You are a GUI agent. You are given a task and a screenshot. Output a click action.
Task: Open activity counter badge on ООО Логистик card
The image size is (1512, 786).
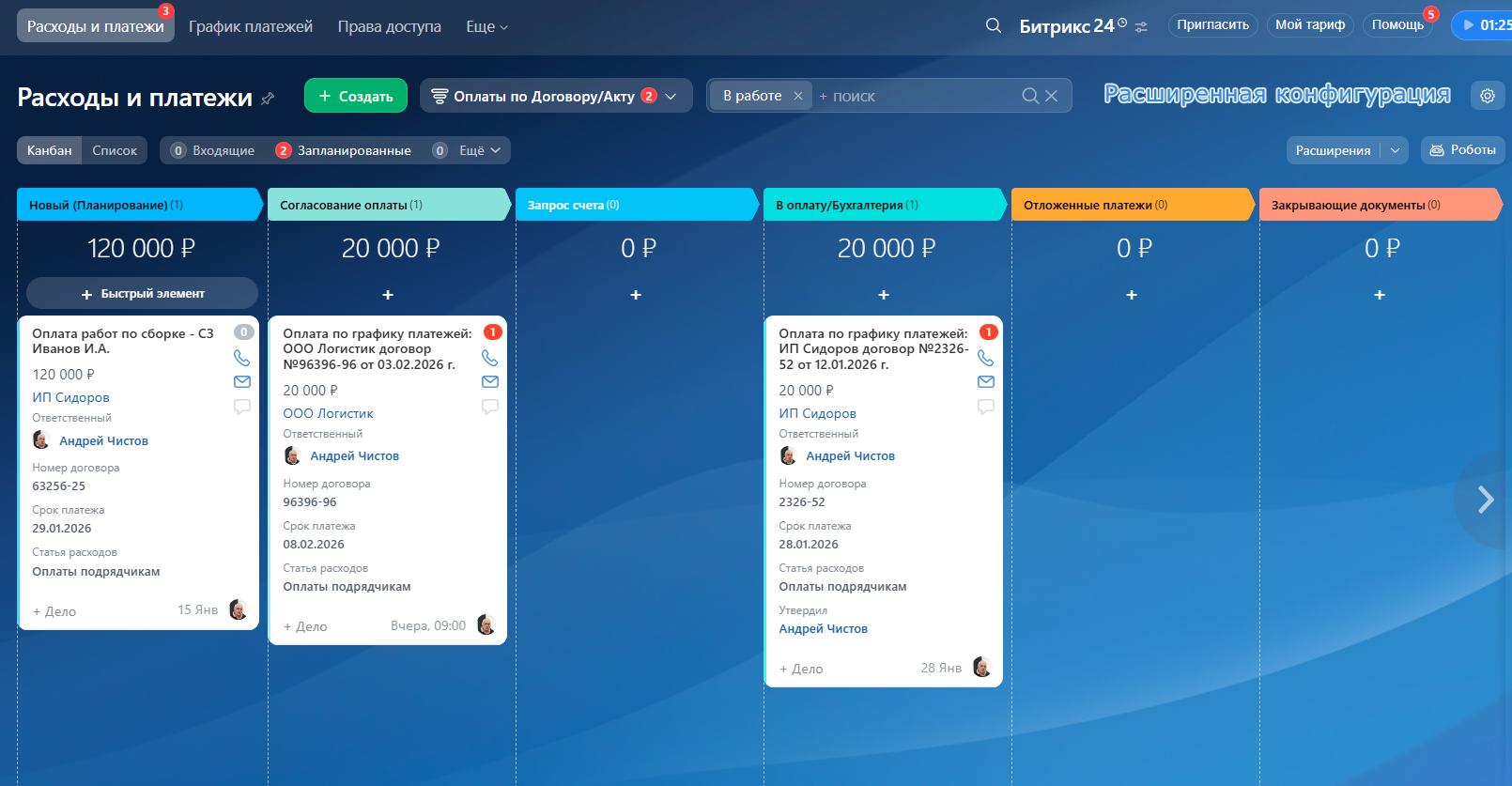pos(492,331)
